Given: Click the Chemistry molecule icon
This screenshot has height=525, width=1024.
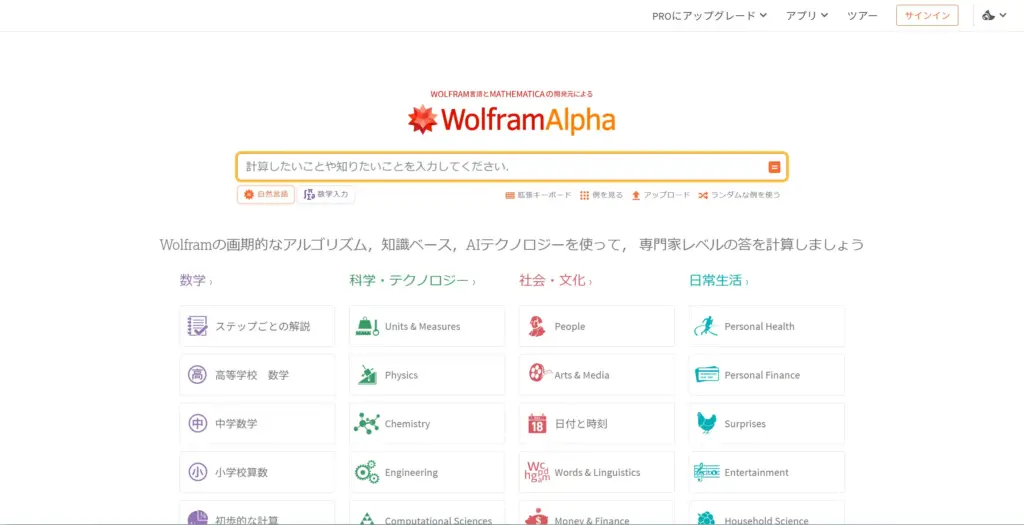Looking at the screenshot, I should (x=366, y=423).
